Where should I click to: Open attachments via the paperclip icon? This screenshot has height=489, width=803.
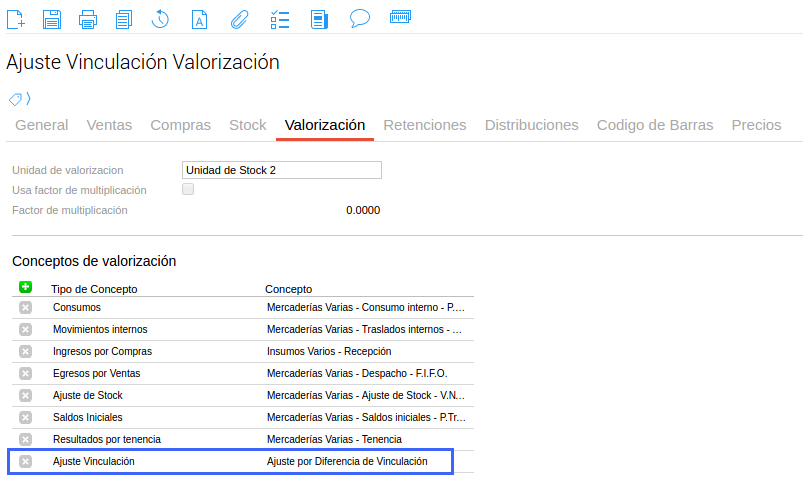click(x=239, y=19)
